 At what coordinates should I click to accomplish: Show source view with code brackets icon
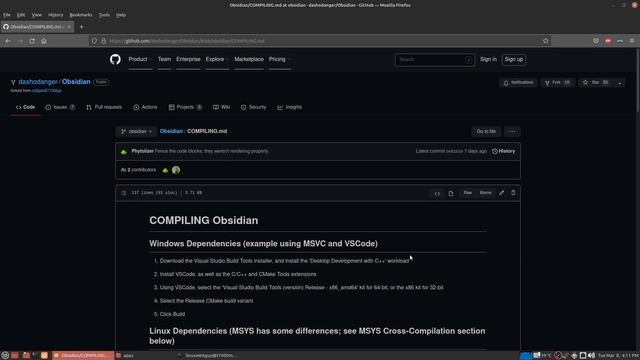437,193
